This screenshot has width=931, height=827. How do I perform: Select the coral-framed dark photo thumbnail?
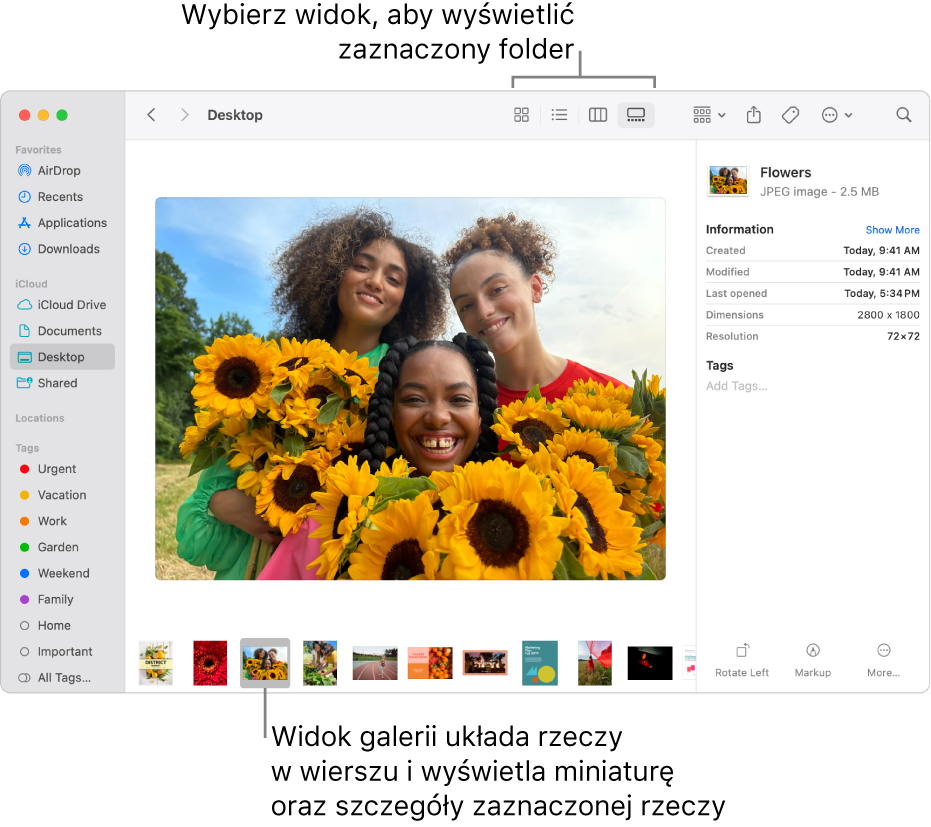[485, 663]
